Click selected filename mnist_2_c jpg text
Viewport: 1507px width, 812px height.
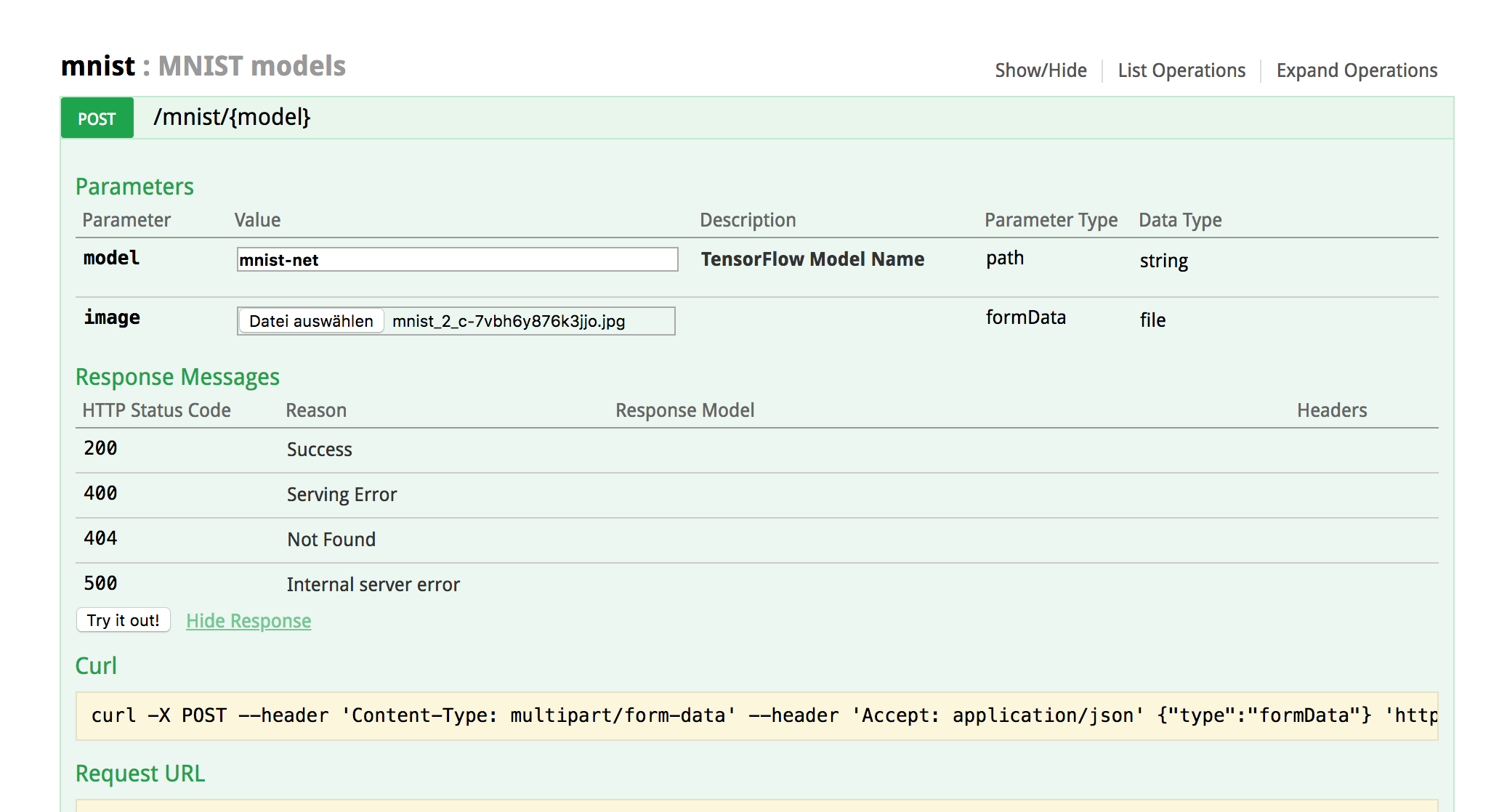(509, 321)
